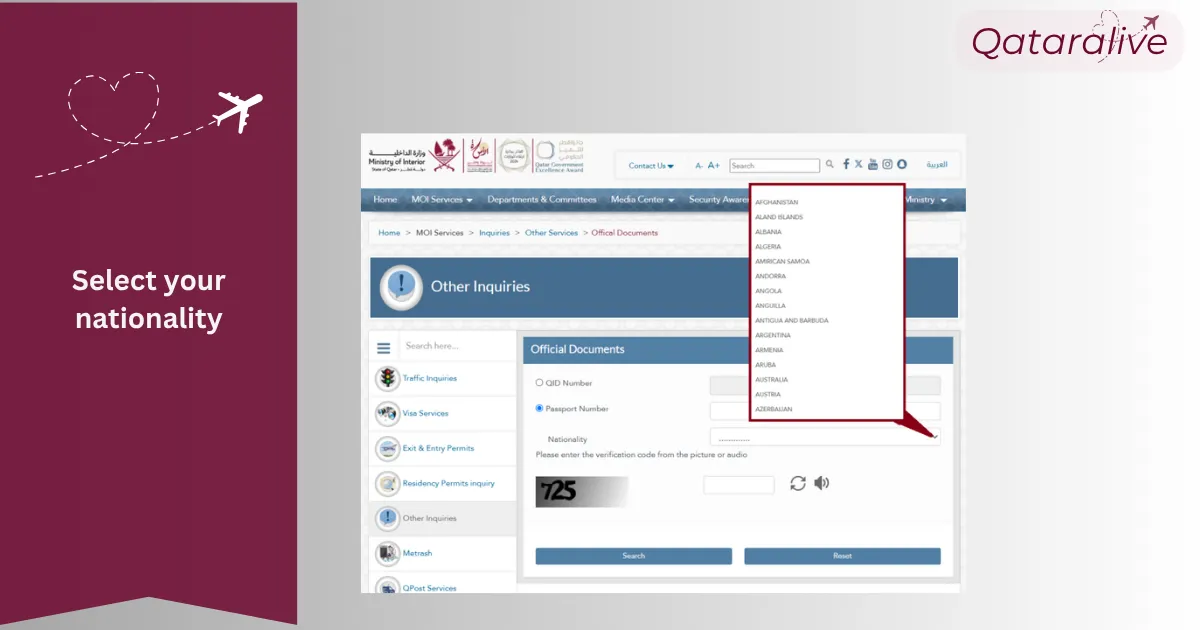The image size is (1200, 630).
Task: Select the Passport Number radio button
Action: [539, 408]
